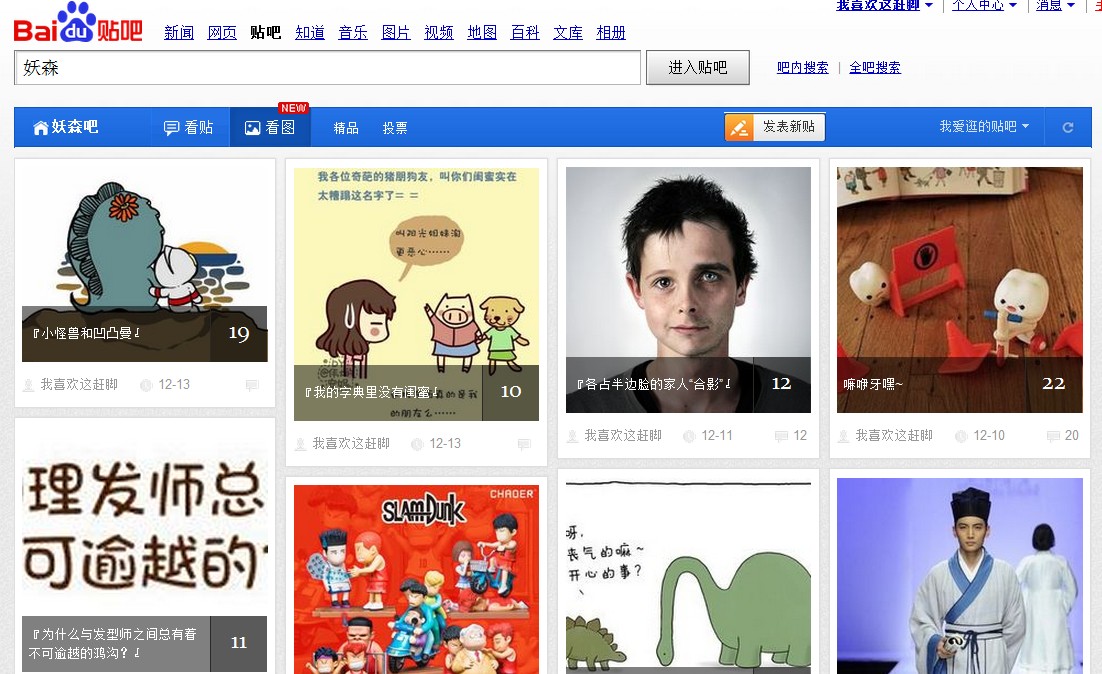Click user icon under portrait card
Screen dimensions: 1102x674
(573, 436)
